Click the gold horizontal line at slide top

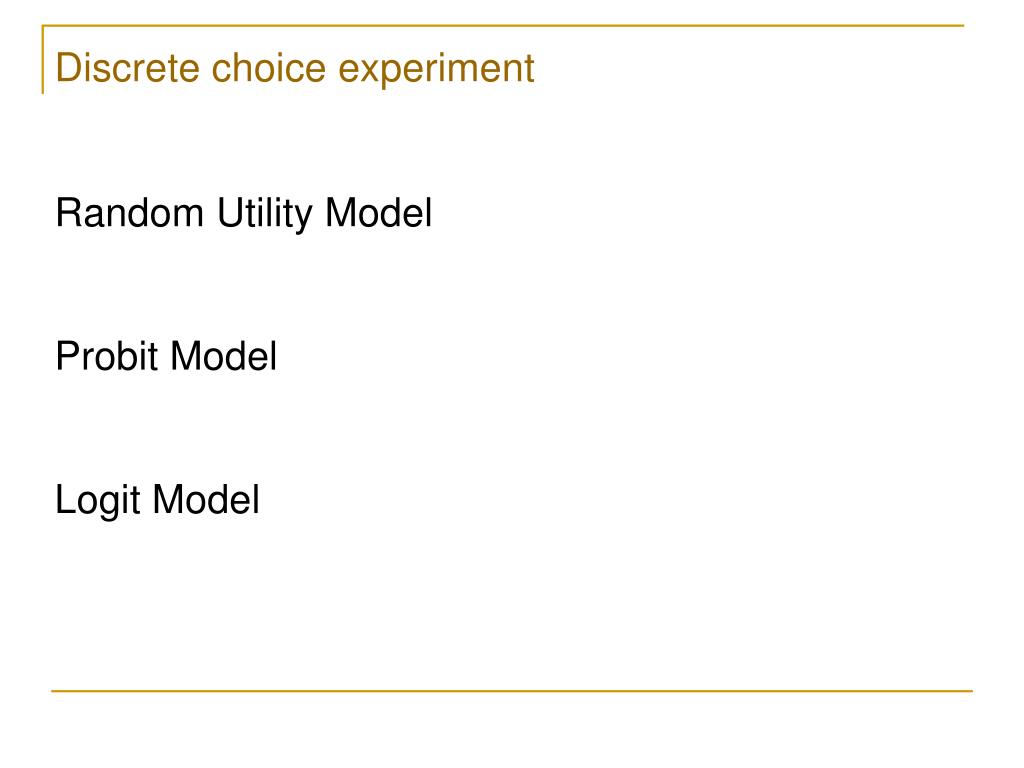(x=503, y=26)
